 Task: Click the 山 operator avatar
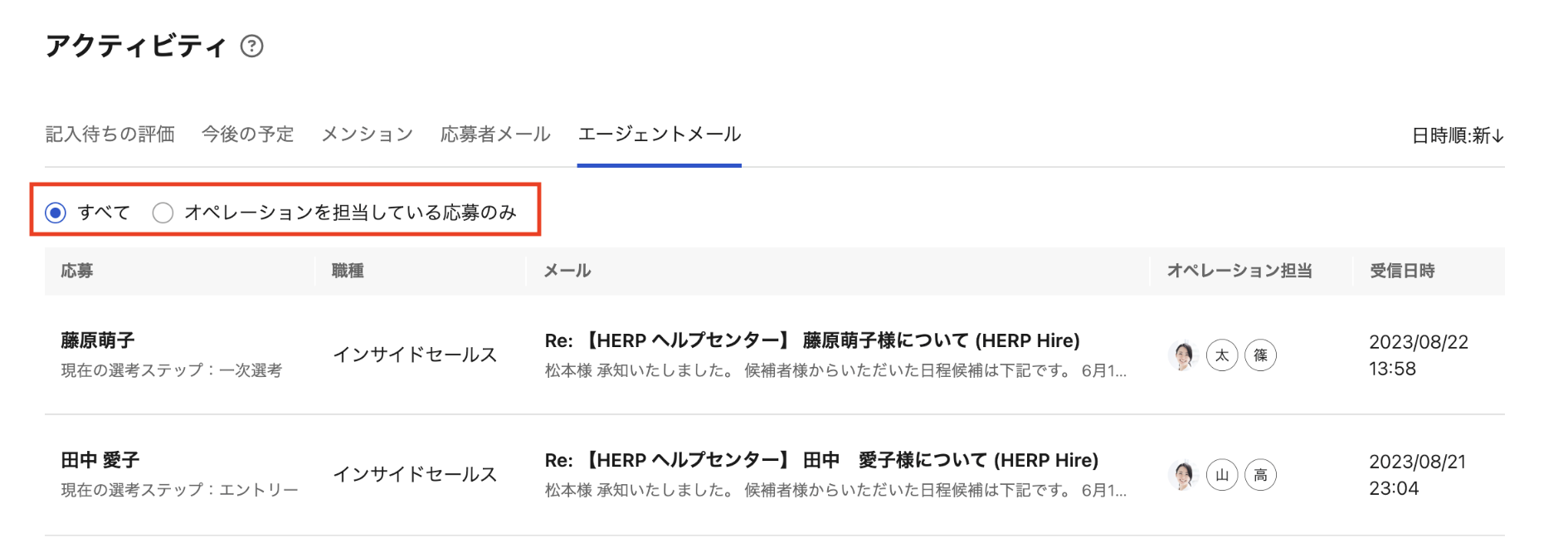(1222, 475)
